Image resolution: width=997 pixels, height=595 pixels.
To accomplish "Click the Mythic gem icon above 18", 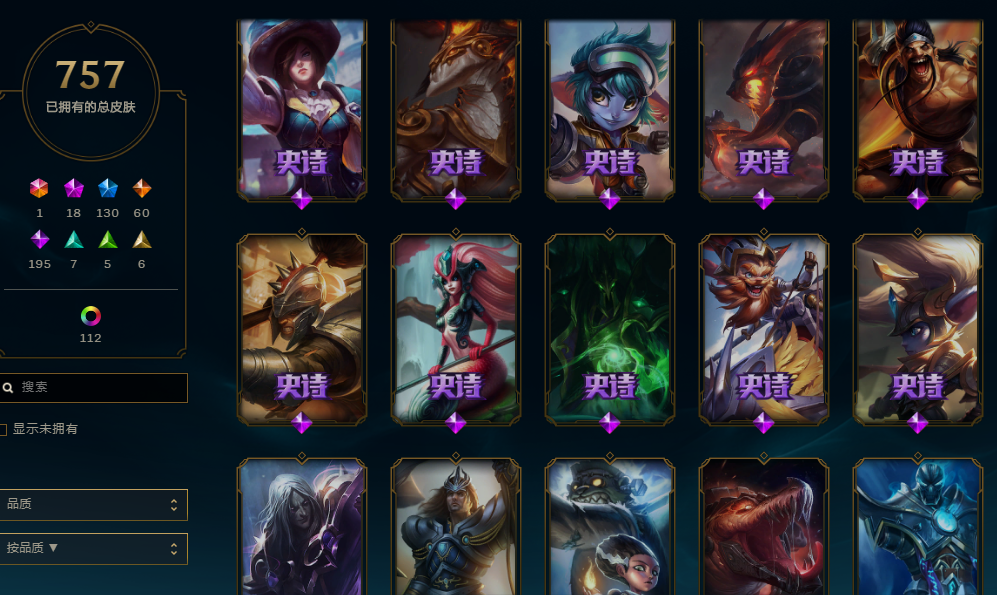I will coord(74,188).
